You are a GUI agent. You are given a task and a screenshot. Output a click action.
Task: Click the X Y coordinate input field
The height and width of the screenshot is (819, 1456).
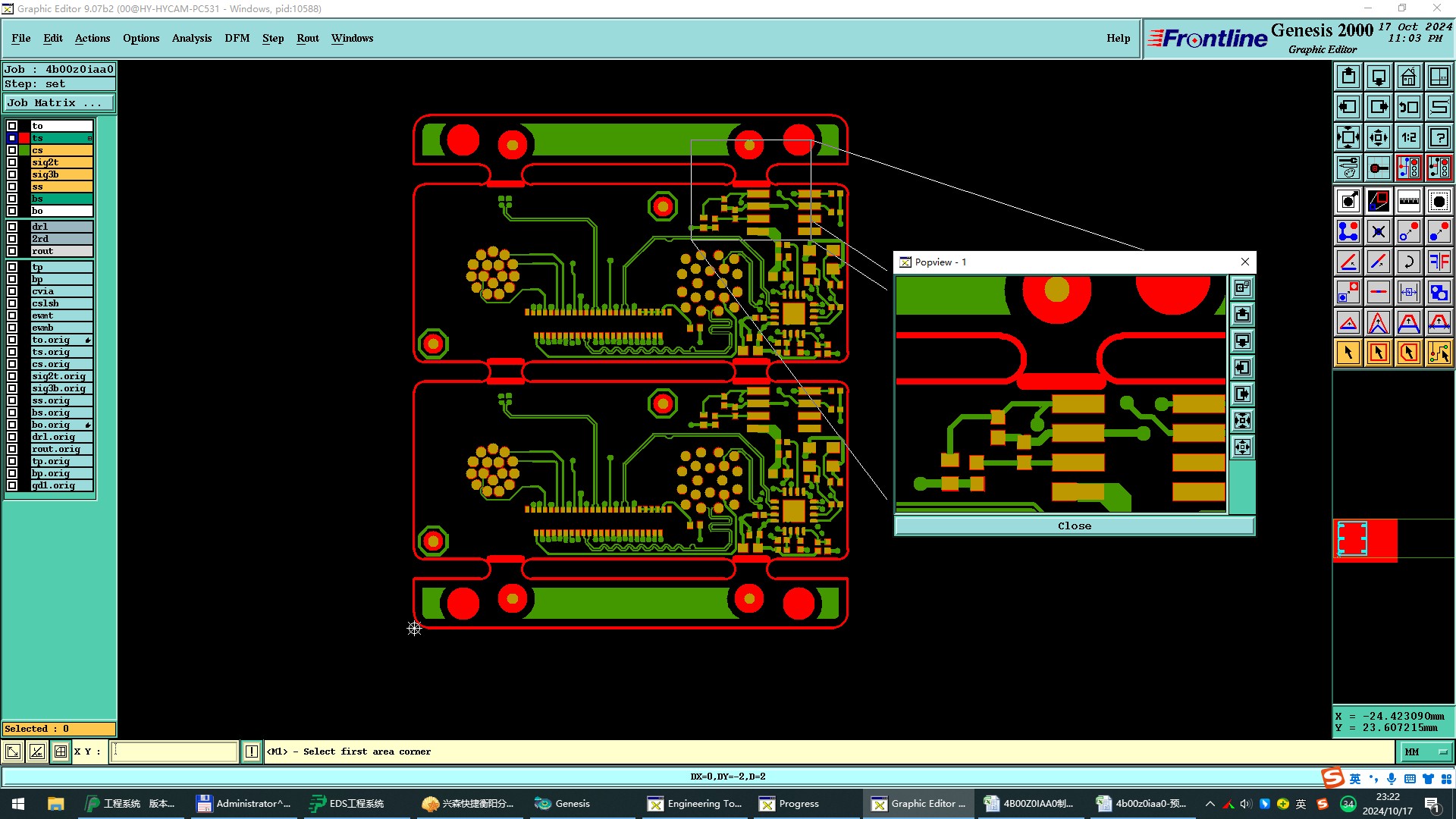(x=174, y=752)
